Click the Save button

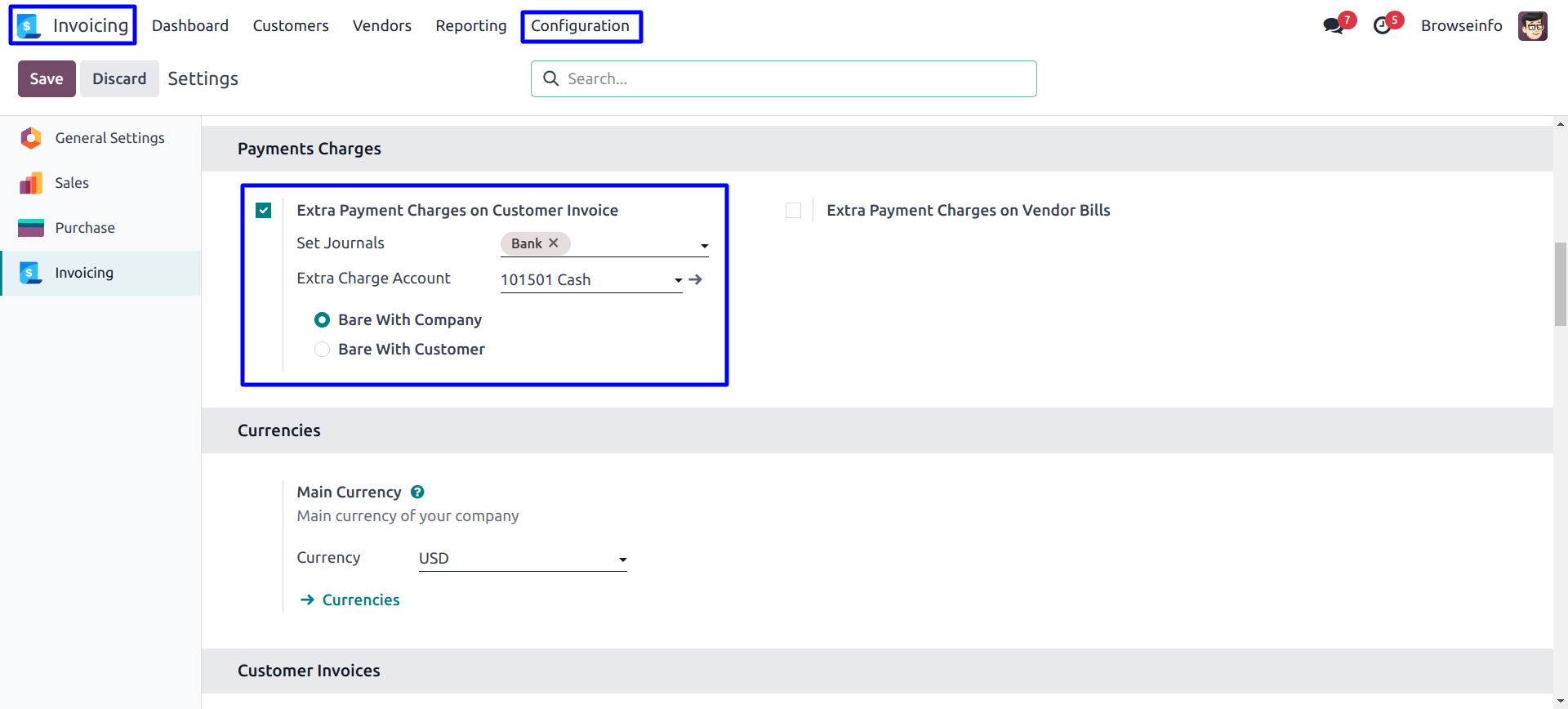pos(47,79)
